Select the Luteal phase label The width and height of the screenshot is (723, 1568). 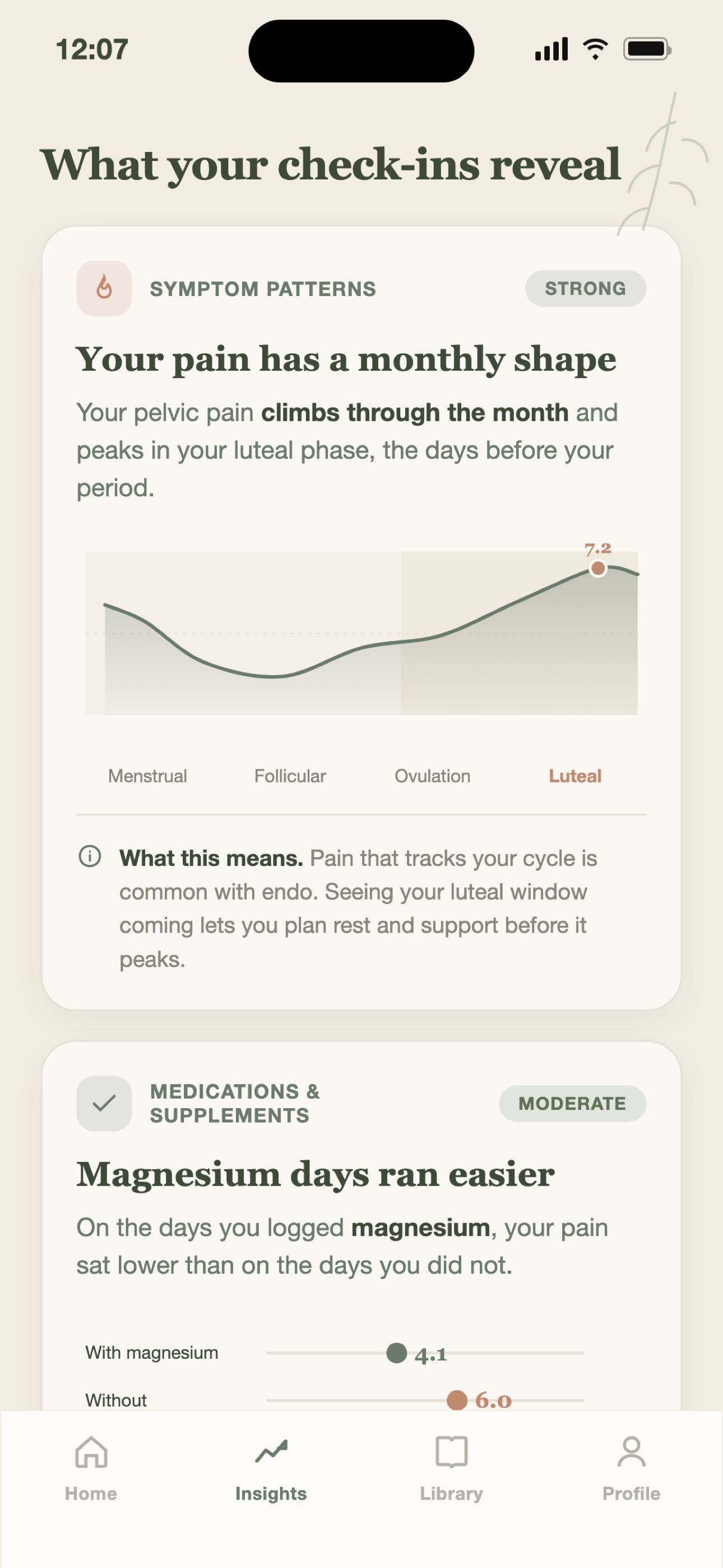pos(575,776)
